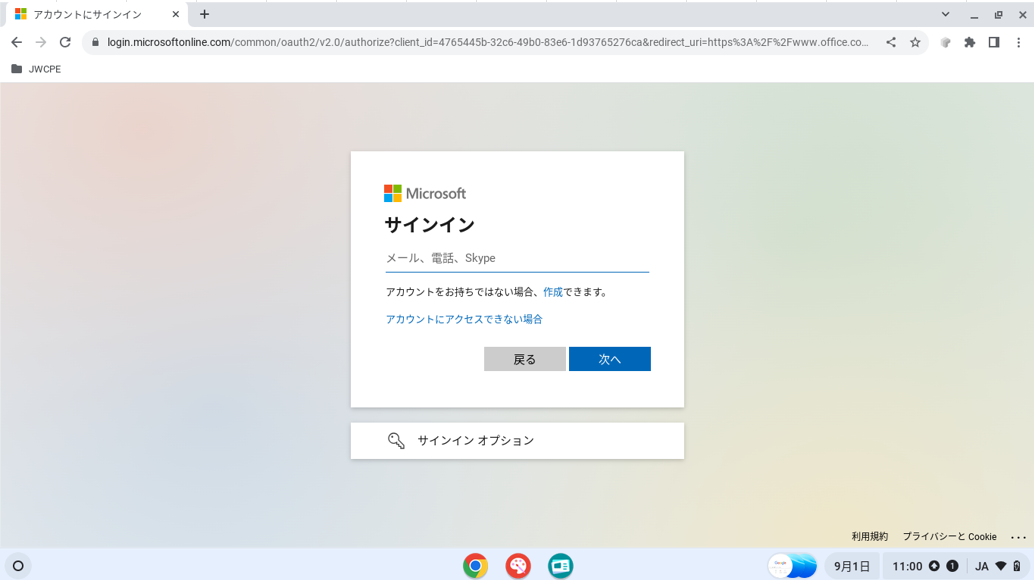Share this page via share icon
Screen dimensions: 1034x580
[891, 42]
